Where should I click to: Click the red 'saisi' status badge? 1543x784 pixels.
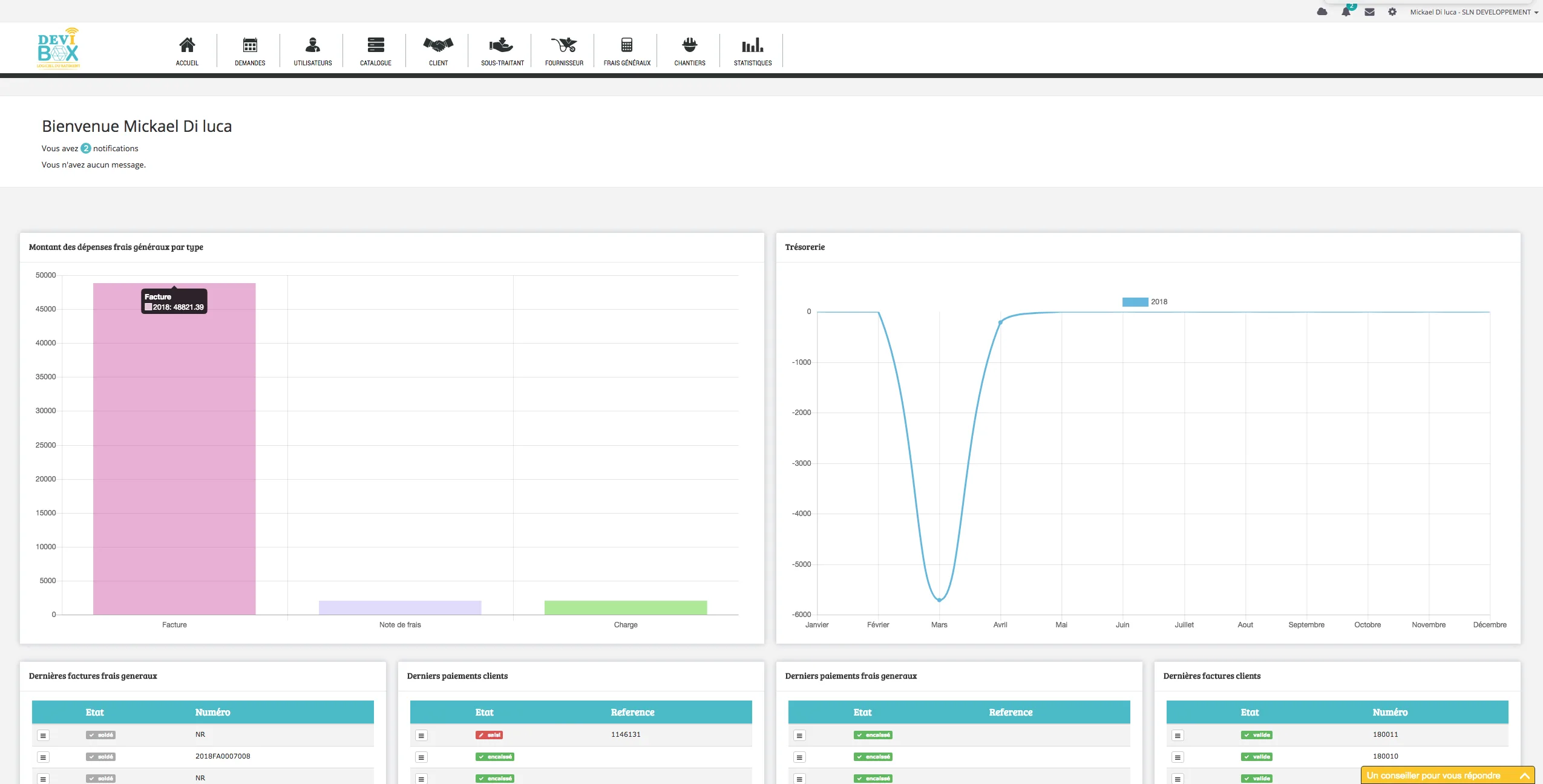(489, 735)
